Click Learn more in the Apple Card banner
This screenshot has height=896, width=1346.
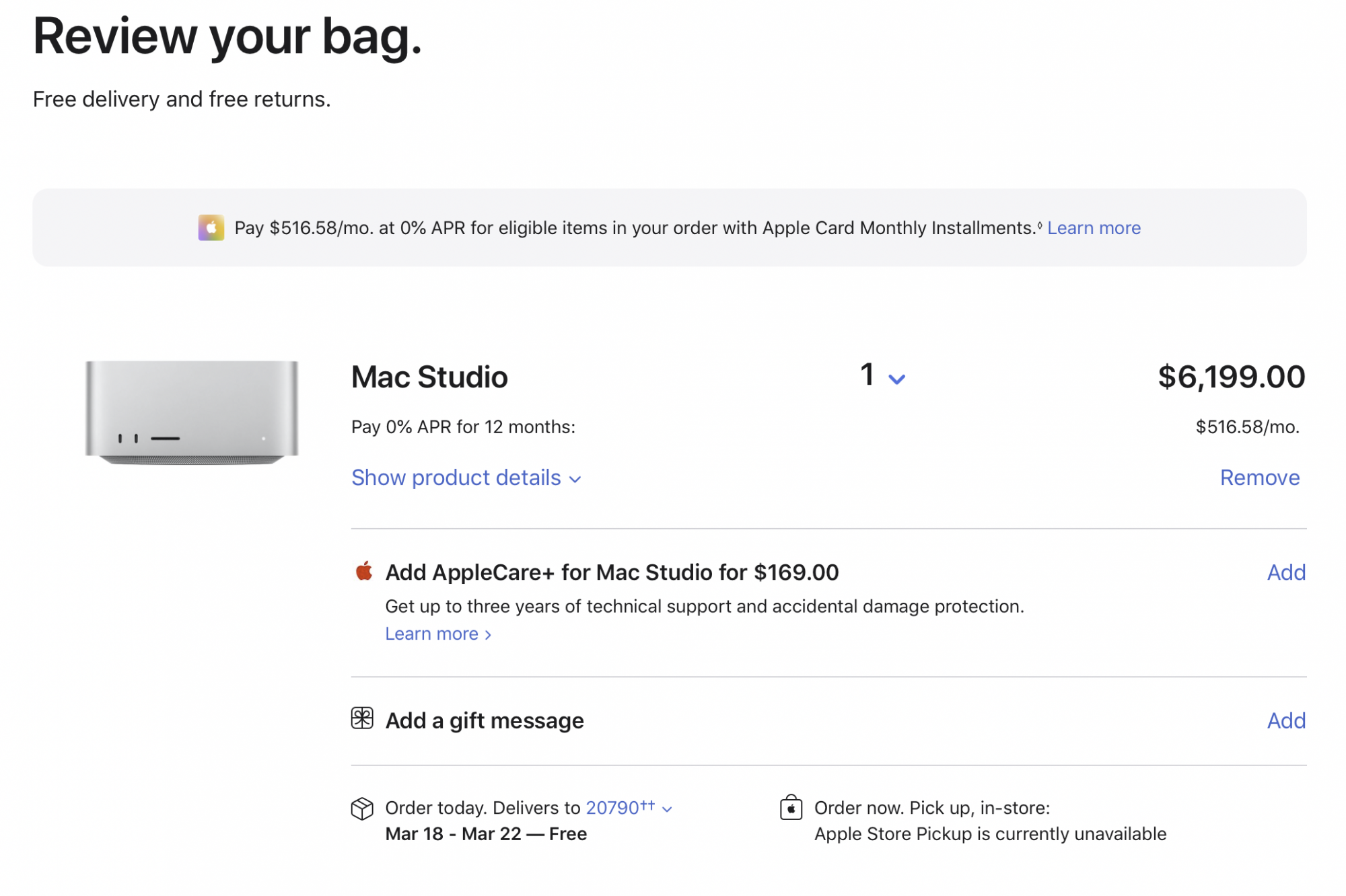tap(1094, 228)
